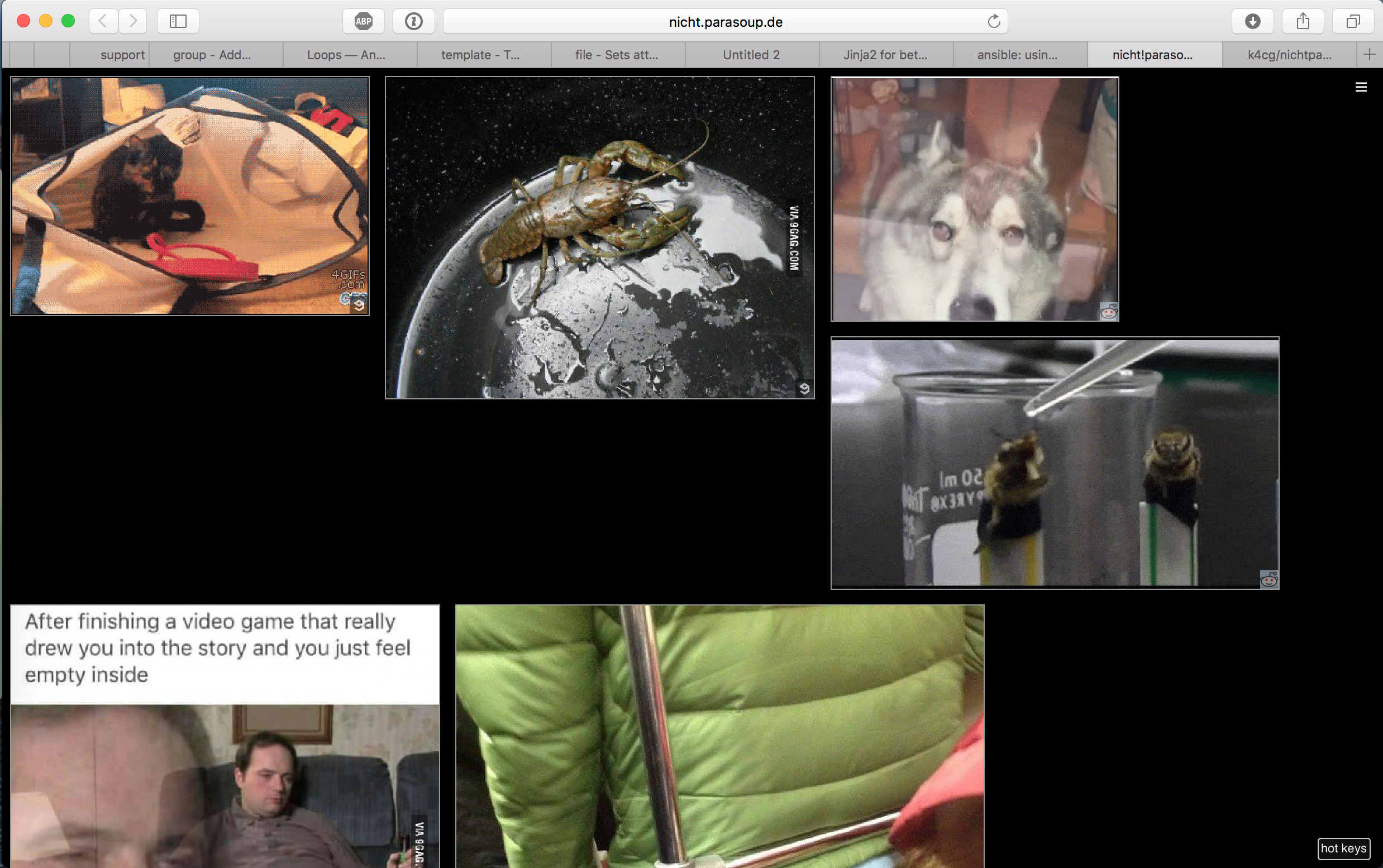Viewport: 1383px width, 868px height.
Task: Click the AdBlock Plus extension icon
Action: pos(363,22)
